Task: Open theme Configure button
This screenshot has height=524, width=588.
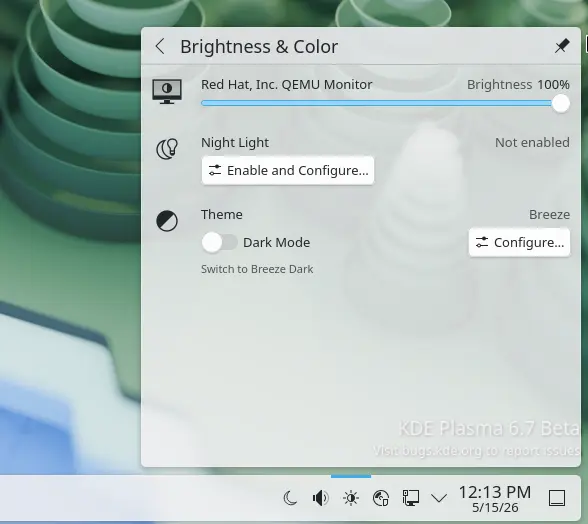Action: [519, 243]
